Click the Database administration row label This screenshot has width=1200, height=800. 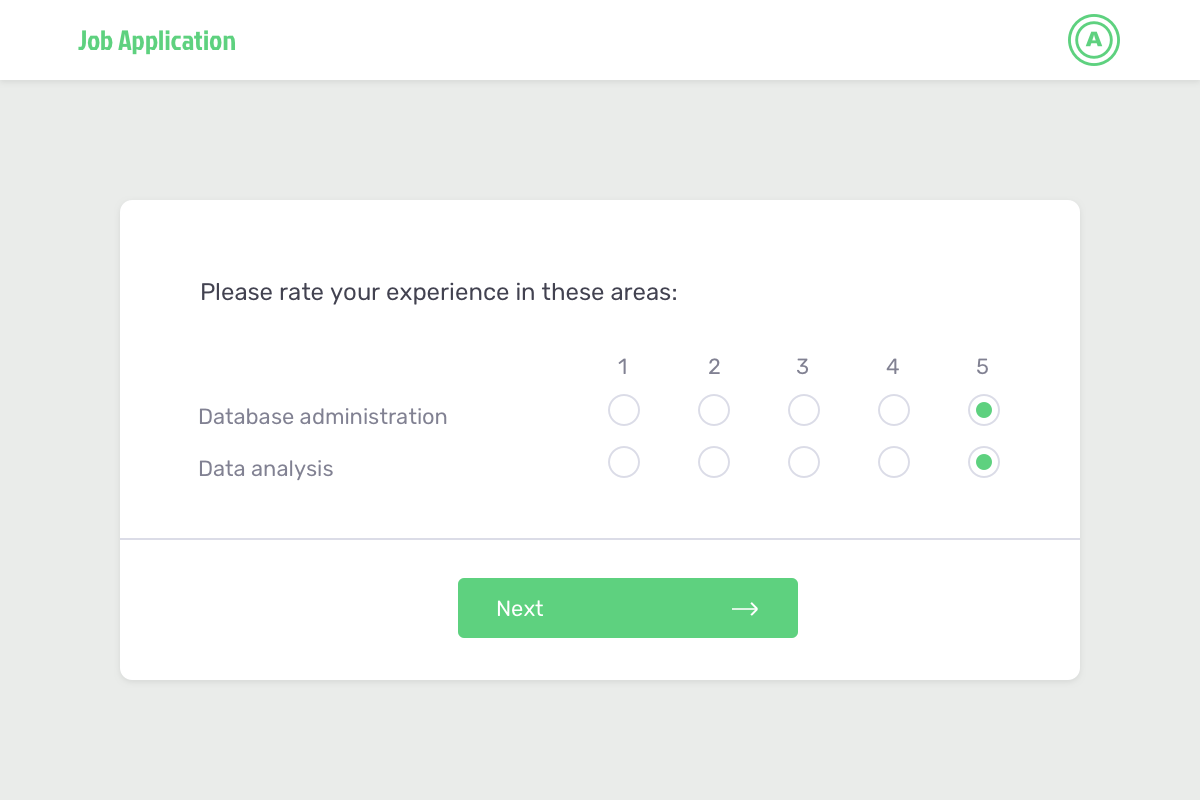(323, 416)
